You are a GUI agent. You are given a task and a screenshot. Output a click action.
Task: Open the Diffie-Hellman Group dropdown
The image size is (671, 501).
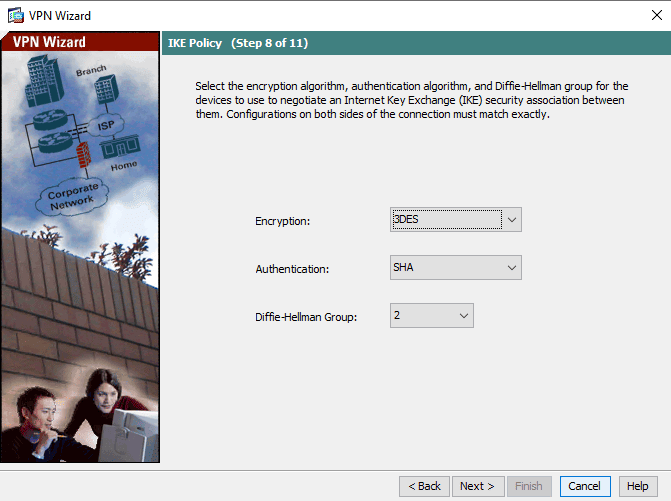tap(431, 315)
